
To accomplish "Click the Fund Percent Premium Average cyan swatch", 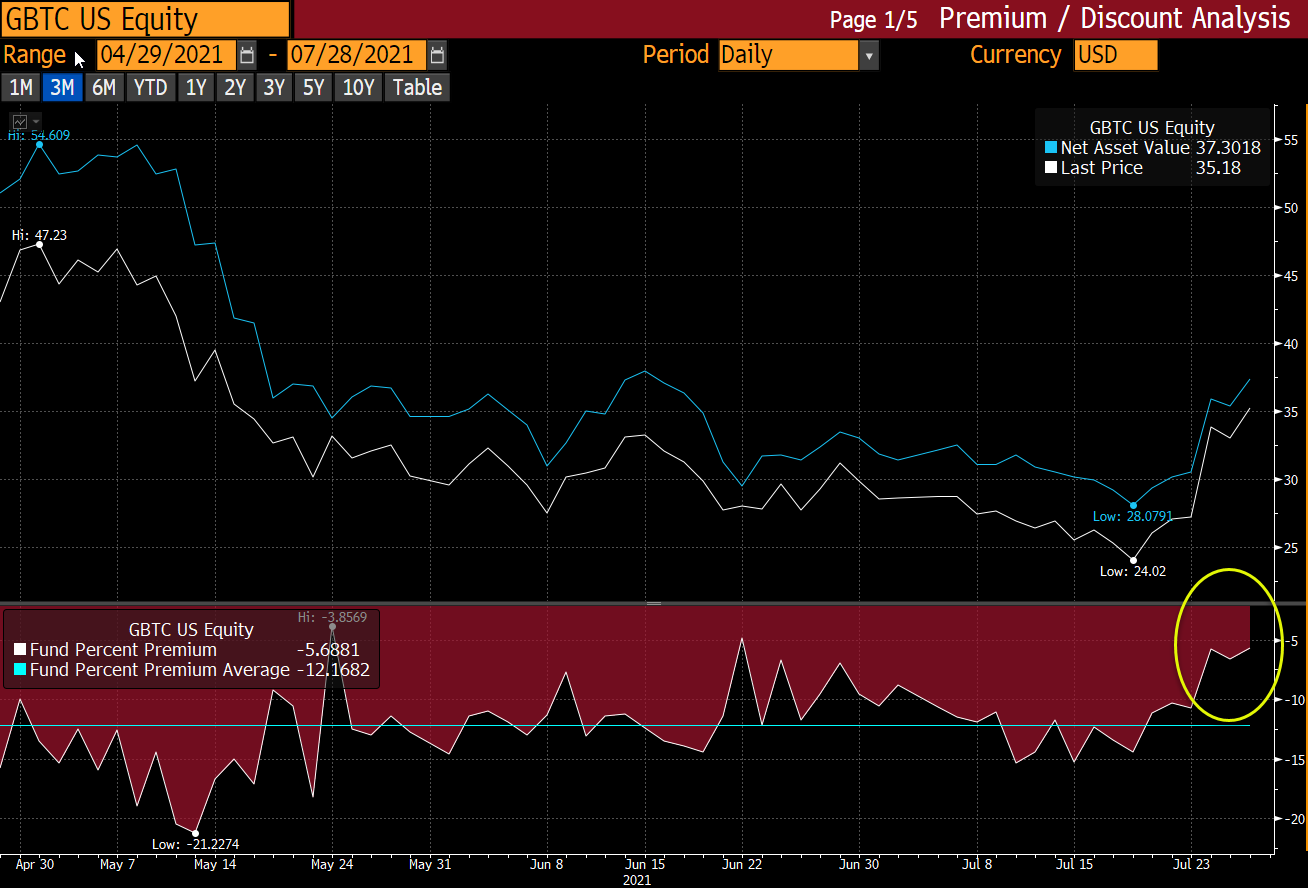I will point(20,670).
